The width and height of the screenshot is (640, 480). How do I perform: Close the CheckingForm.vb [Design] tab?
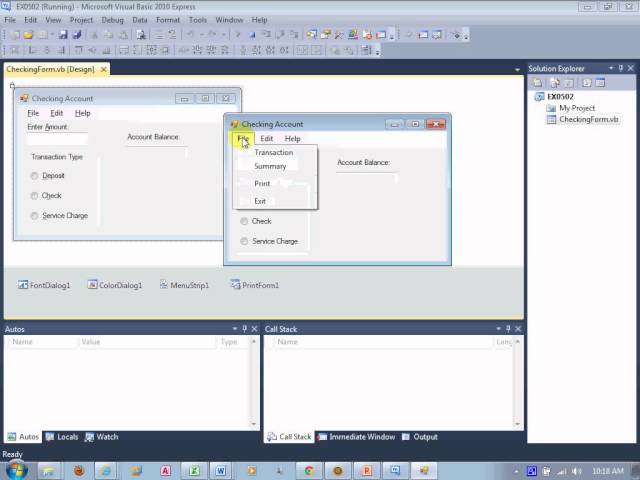104,69
